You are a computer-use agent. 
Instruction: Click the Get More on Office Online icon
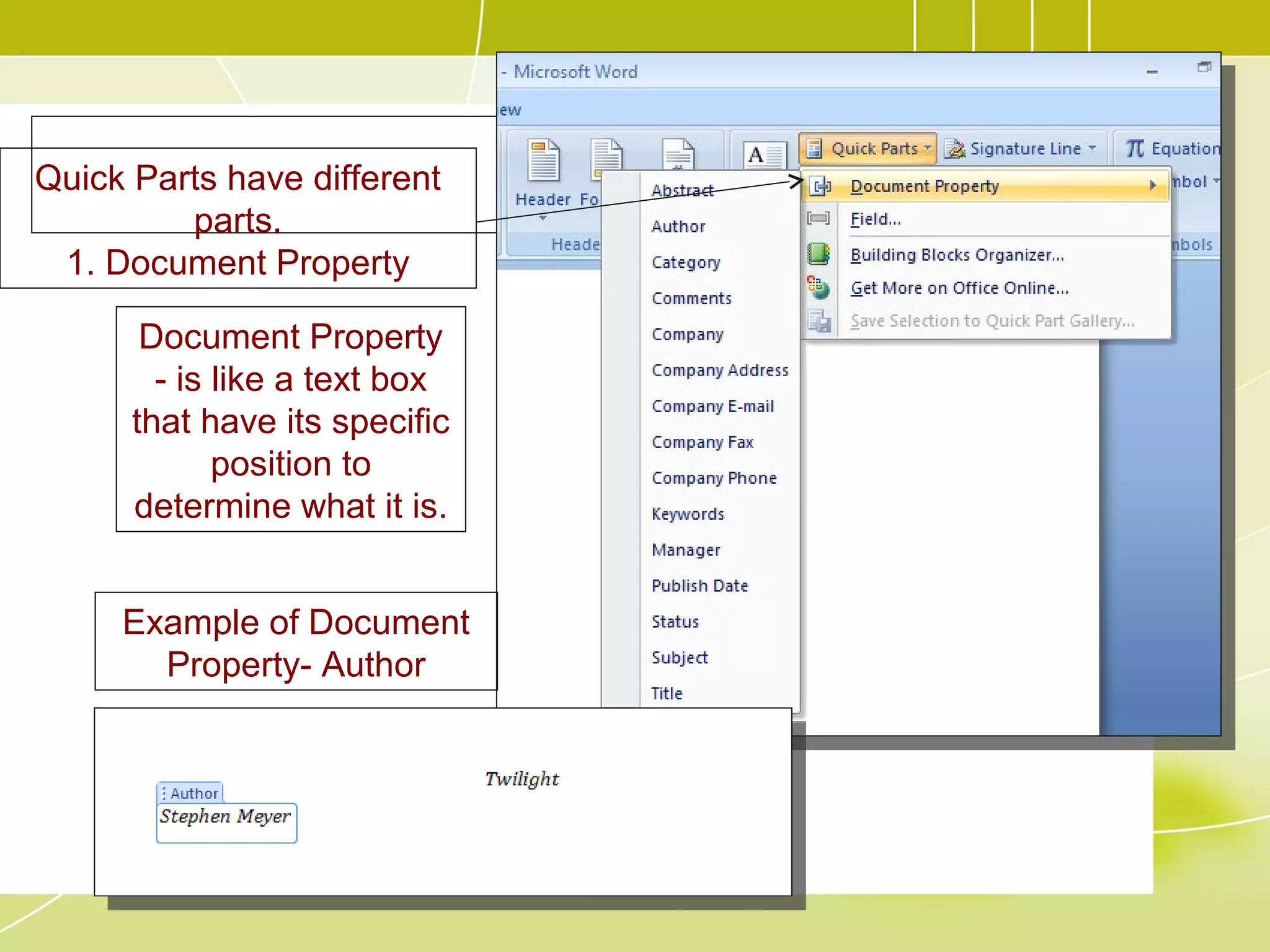[819, 288]
